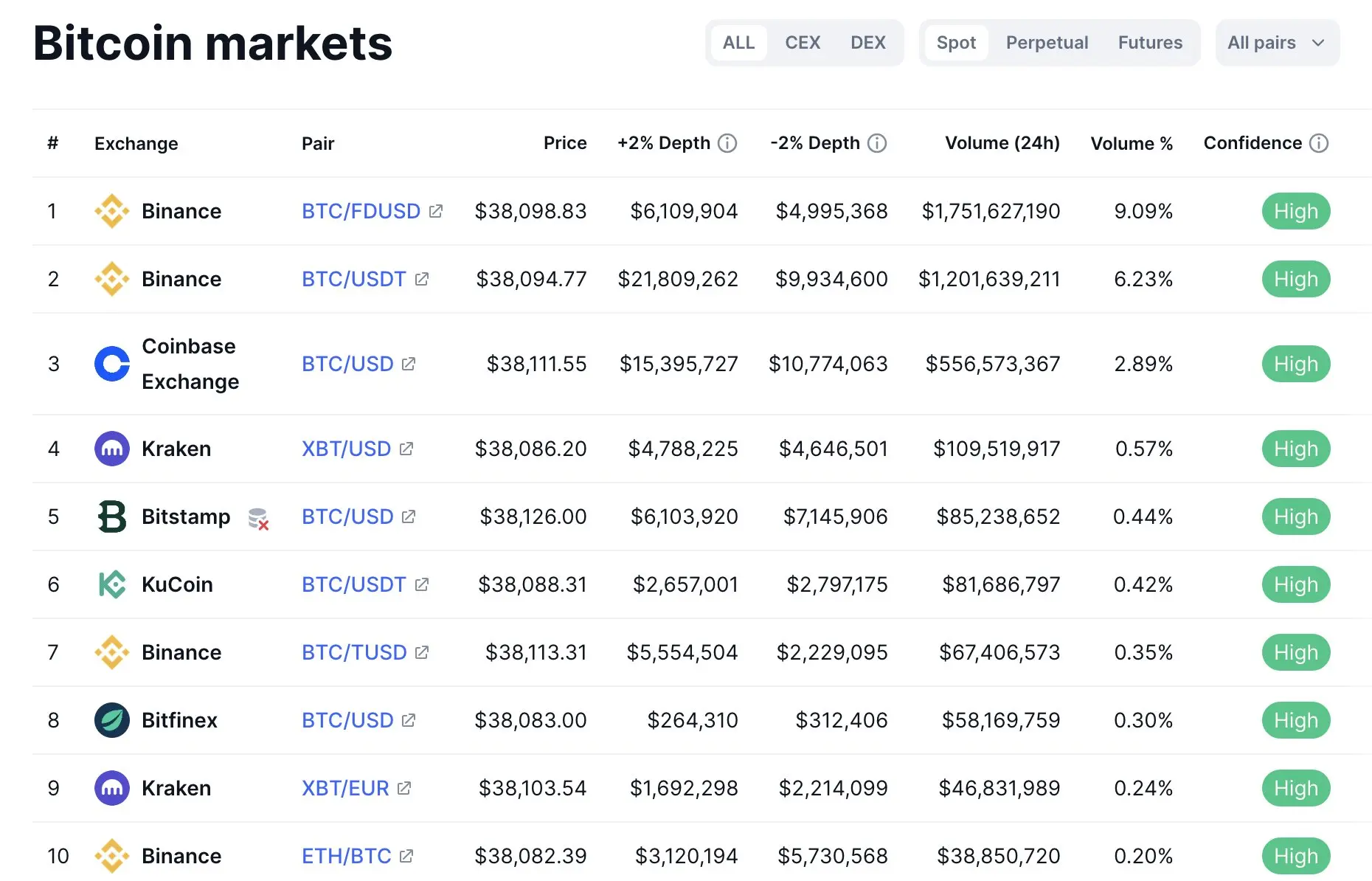Switch to the CEX filter
The image size is (1372, 881).
pos(803,43)
